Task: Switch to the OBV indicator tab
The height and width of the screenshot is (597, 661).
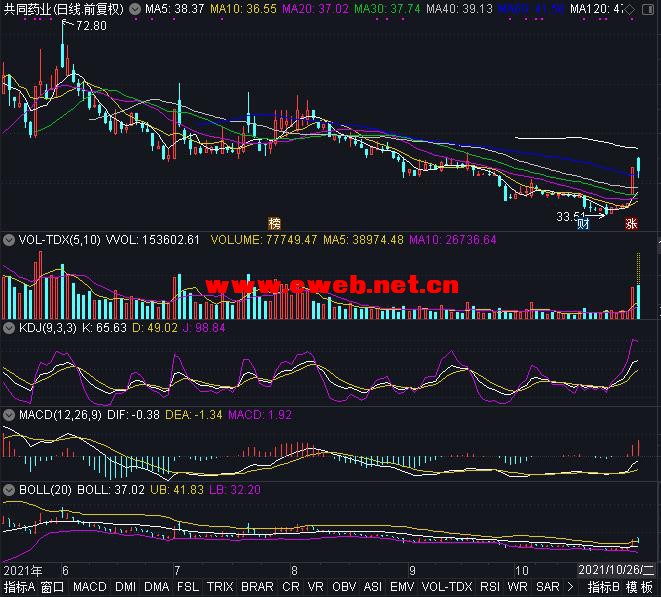Action: coord(343,587)
